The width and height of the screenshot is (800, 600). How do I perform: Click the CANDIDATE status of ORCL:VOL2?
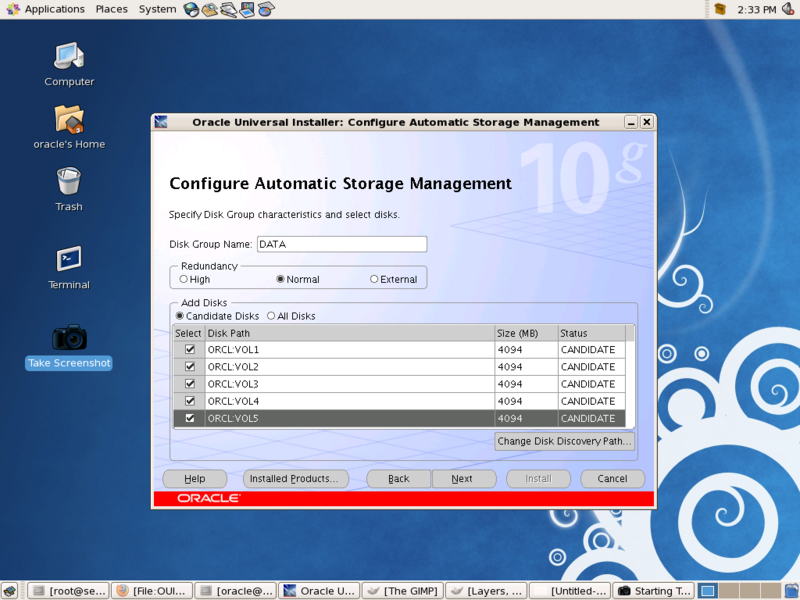(591, 366)
